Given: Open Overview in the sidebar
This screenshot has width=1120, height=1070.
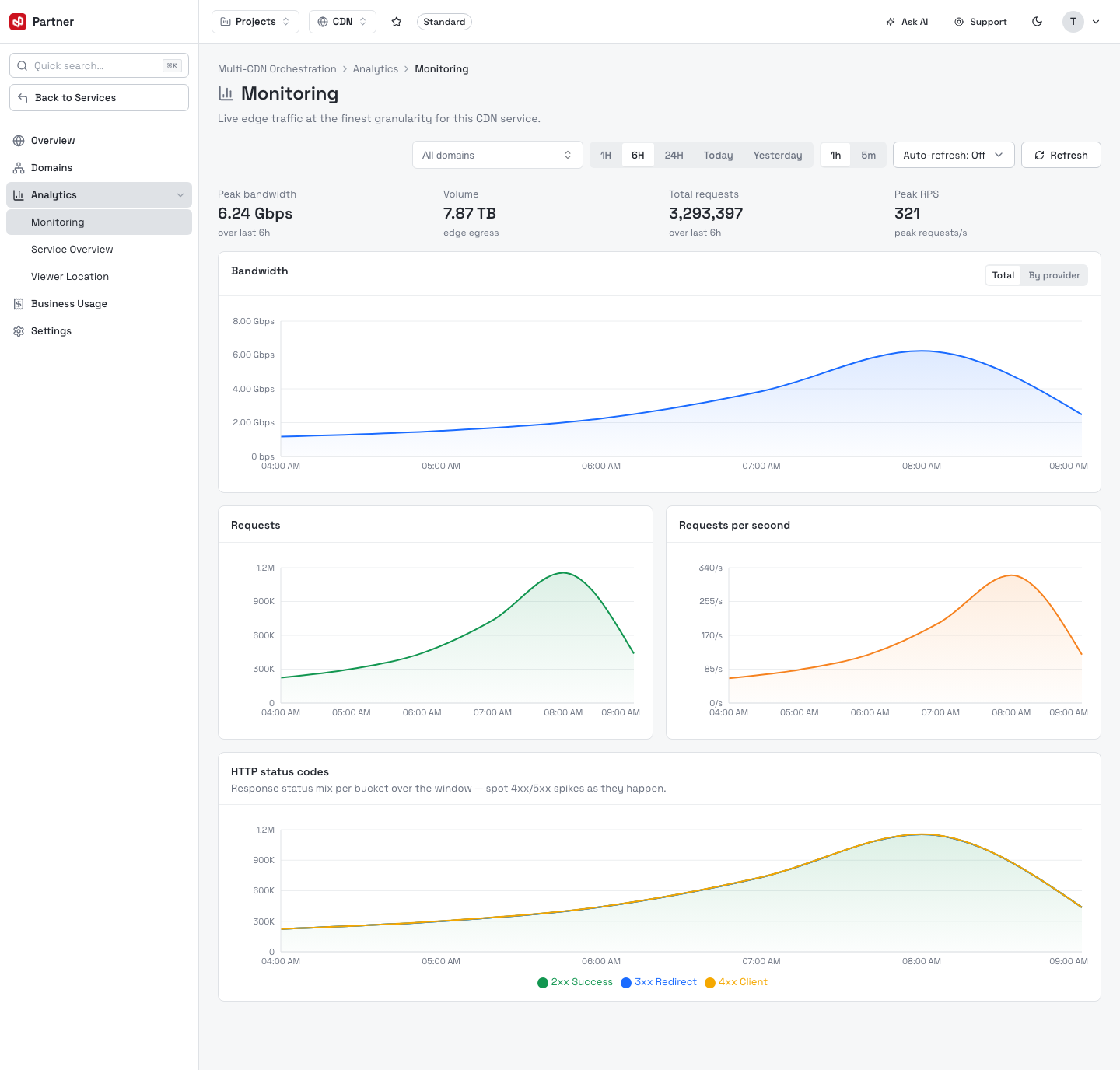Looking at the screenshot, I should [99, 141].
